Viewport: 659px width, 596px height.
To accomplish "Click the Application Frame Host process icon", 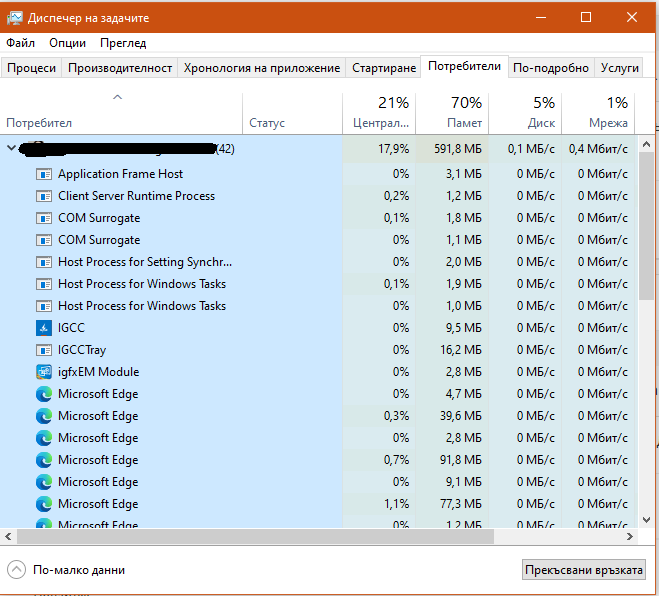I will click(x=44, y=174).
